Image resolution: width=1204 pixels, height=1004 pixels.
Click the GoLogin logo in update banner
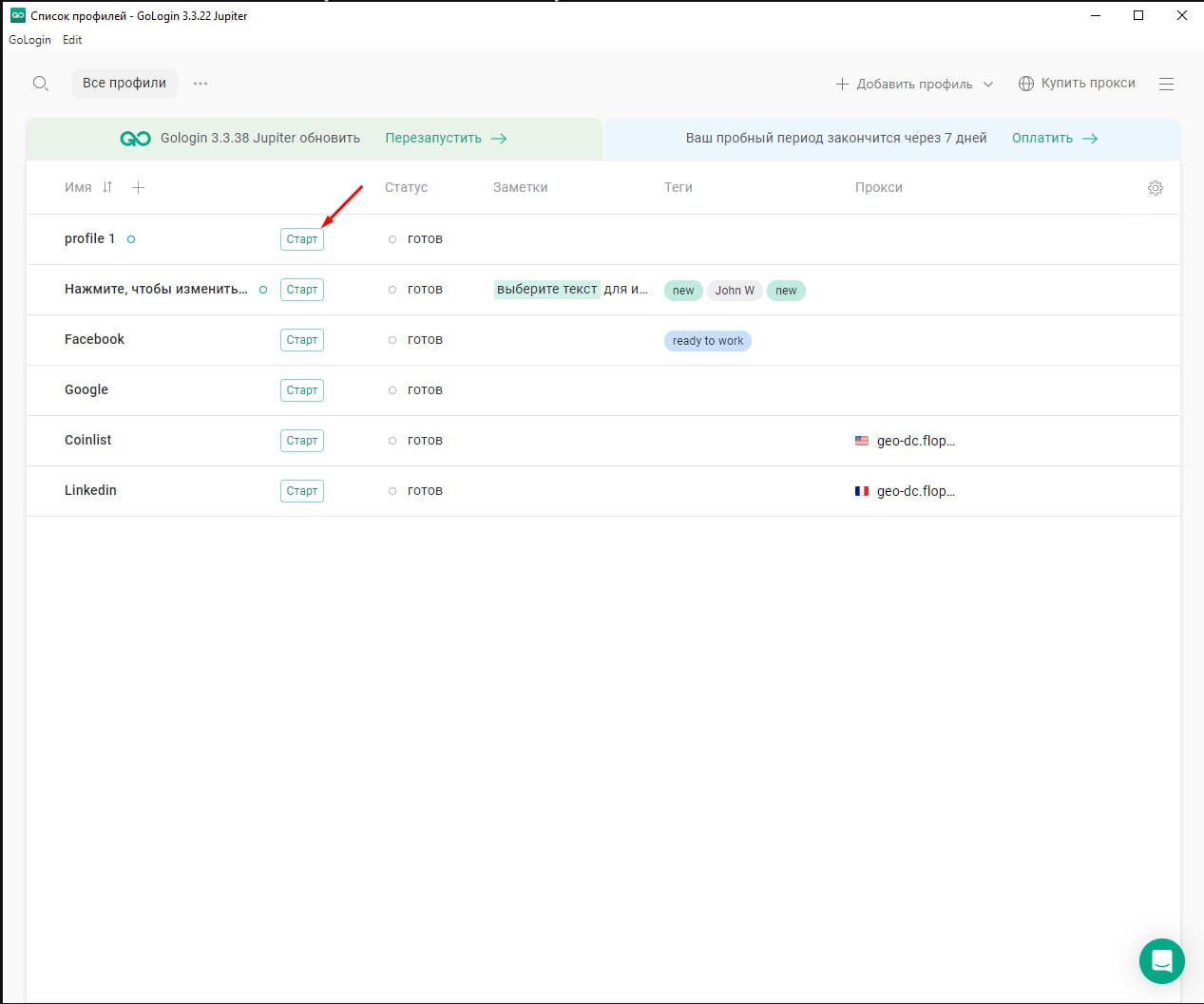click(x=135, y=139)
